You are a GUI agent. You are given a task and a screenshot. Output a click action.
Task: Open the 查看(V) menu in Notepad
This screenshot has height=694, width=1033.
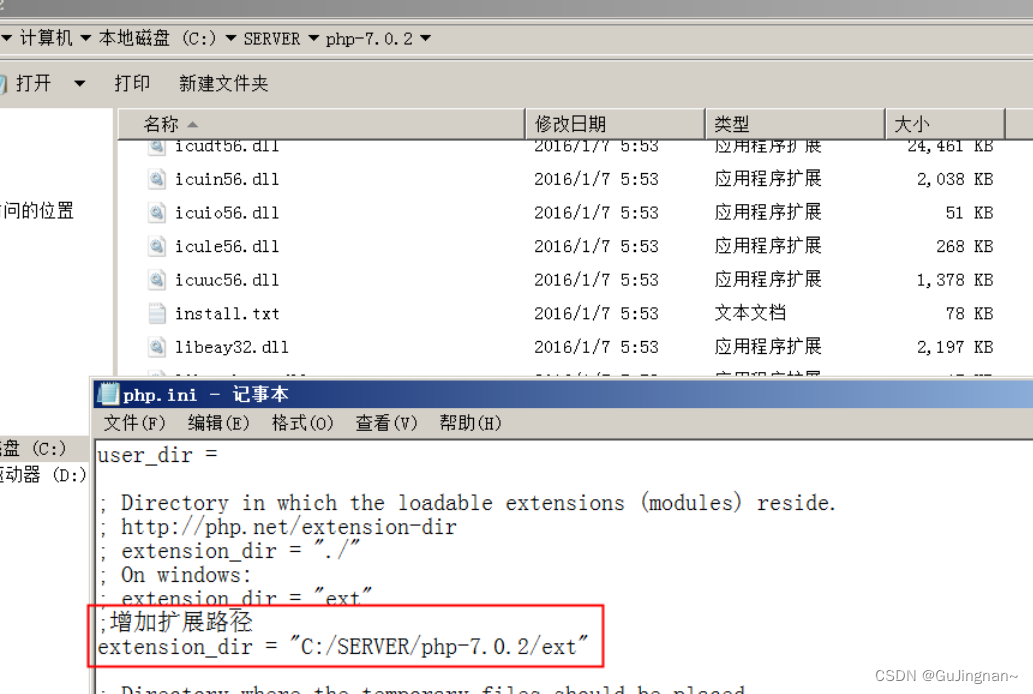385,423
